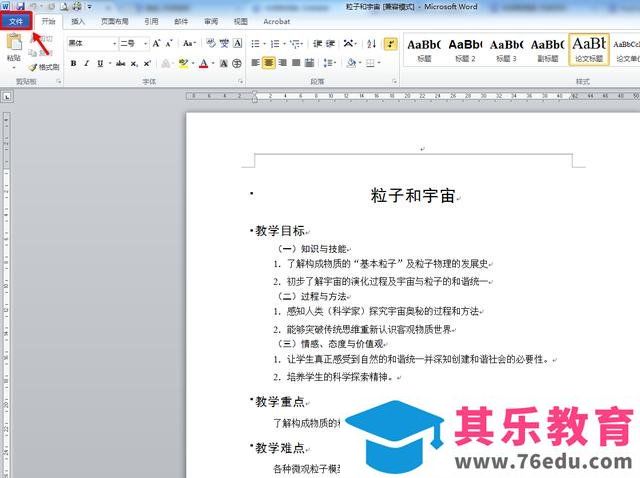Open the Paragraph dialog launcher (段落 group)
This screenshot has width=640, height=478.
pyautogui.click(x=395, y=82)
